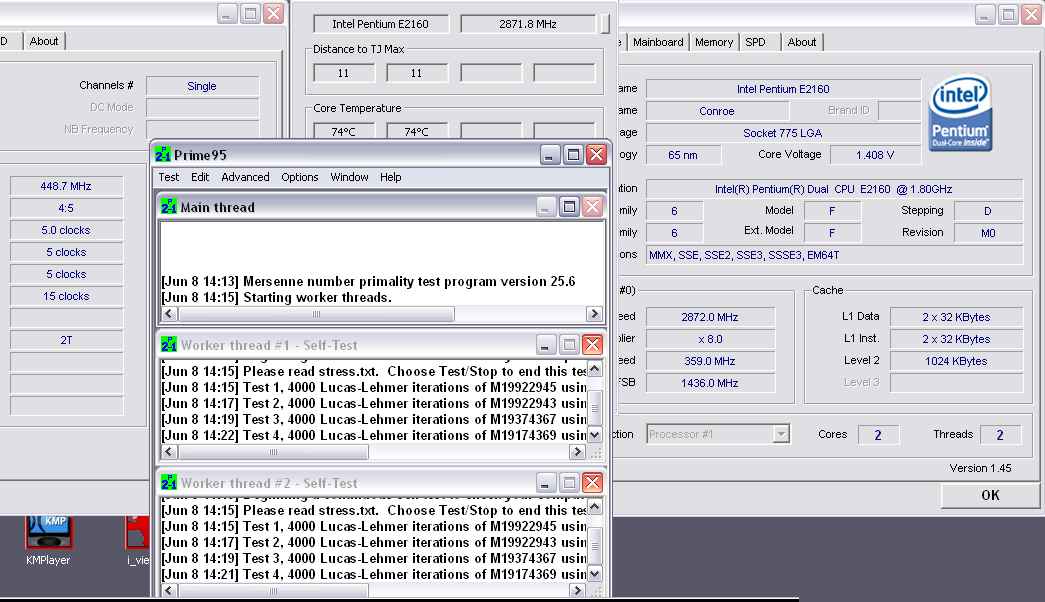Screen dimensions: 1045x602
Task: Click the 2T command rate value
Action: (x=66, y=340)
